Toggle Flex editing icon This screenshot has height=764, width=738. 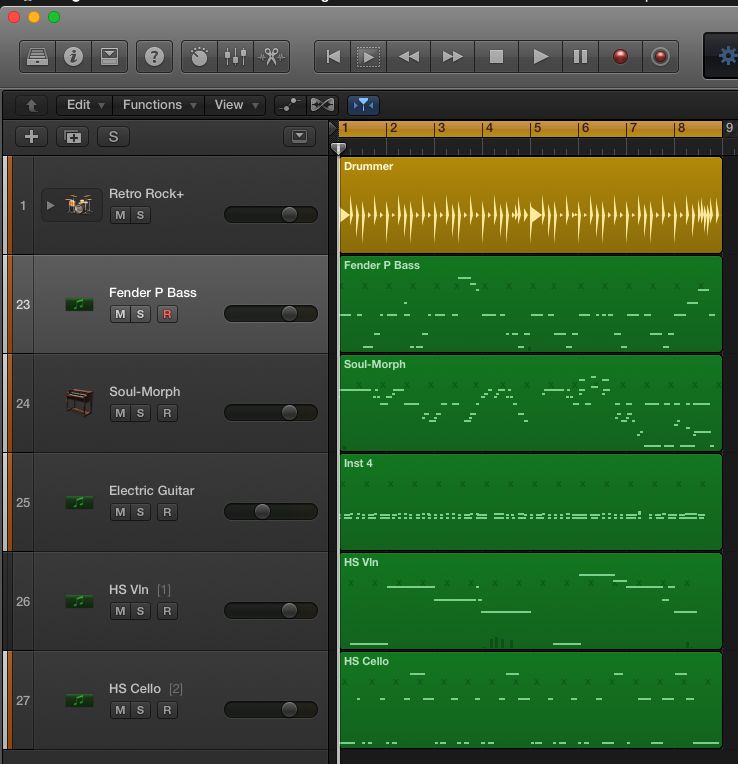point(322,105)
